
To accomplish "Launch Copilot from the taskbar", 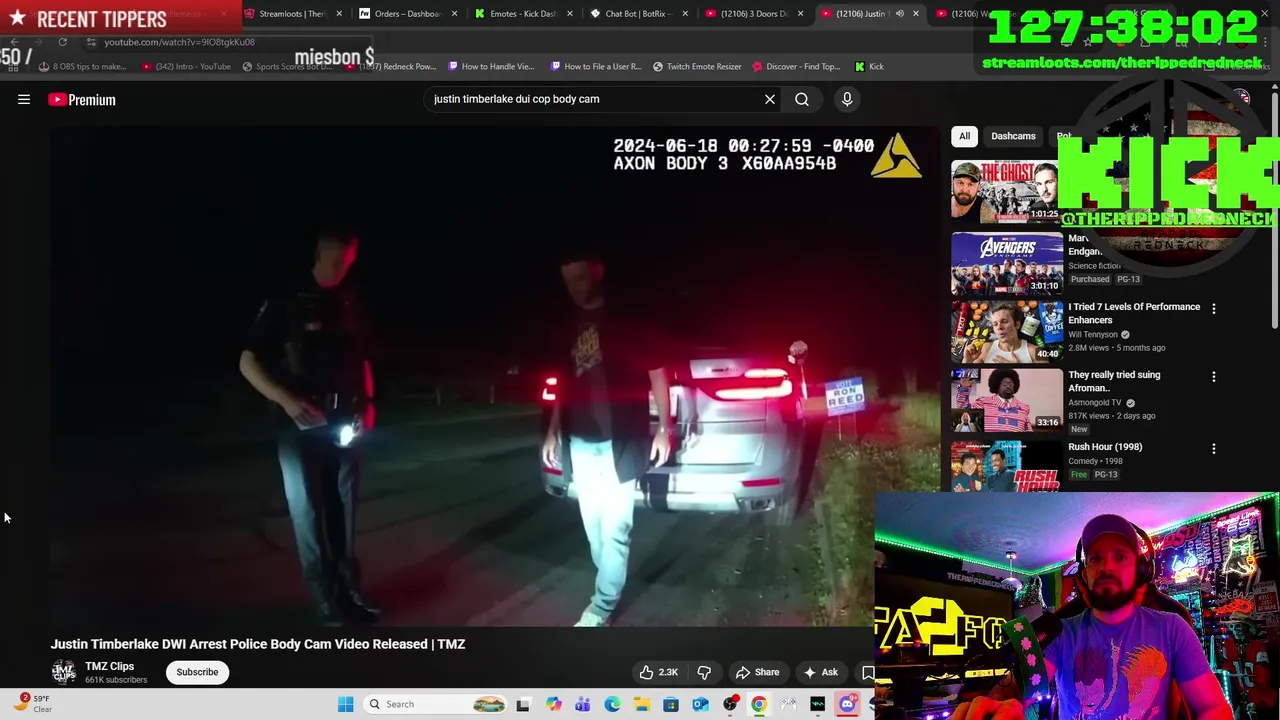I will [553, 704].
